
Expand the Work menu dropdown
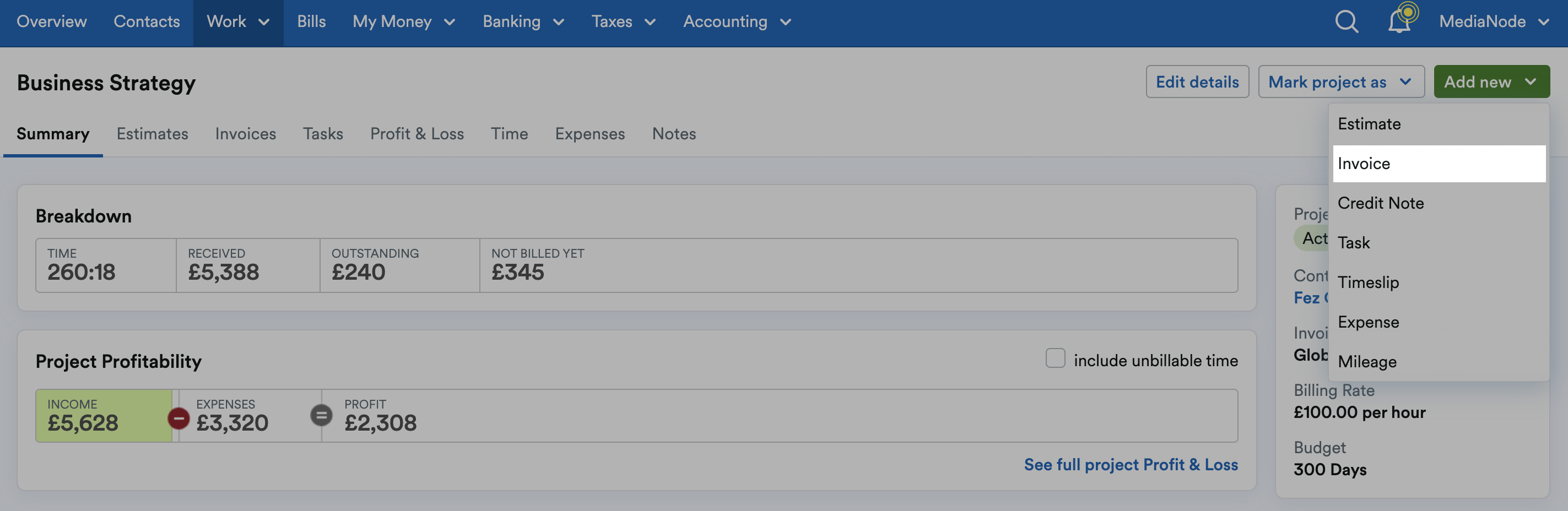pyautogui.click(x=238, y=22)
